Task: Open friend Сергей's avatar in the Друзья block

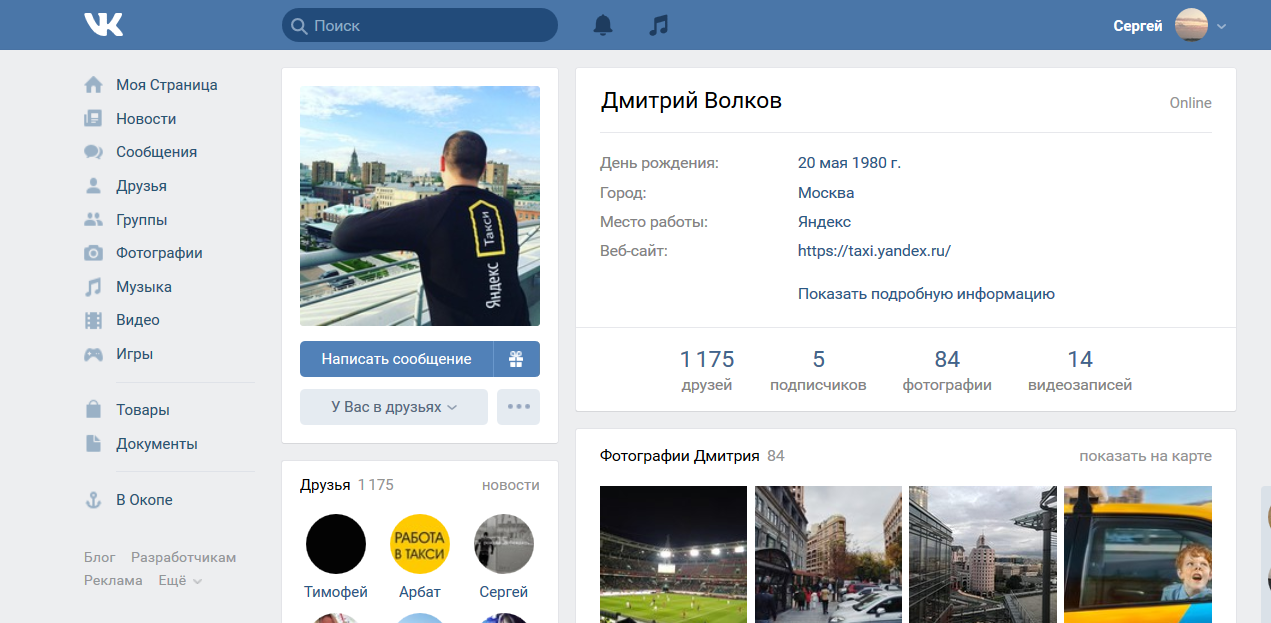Action: tap(504, 544)
